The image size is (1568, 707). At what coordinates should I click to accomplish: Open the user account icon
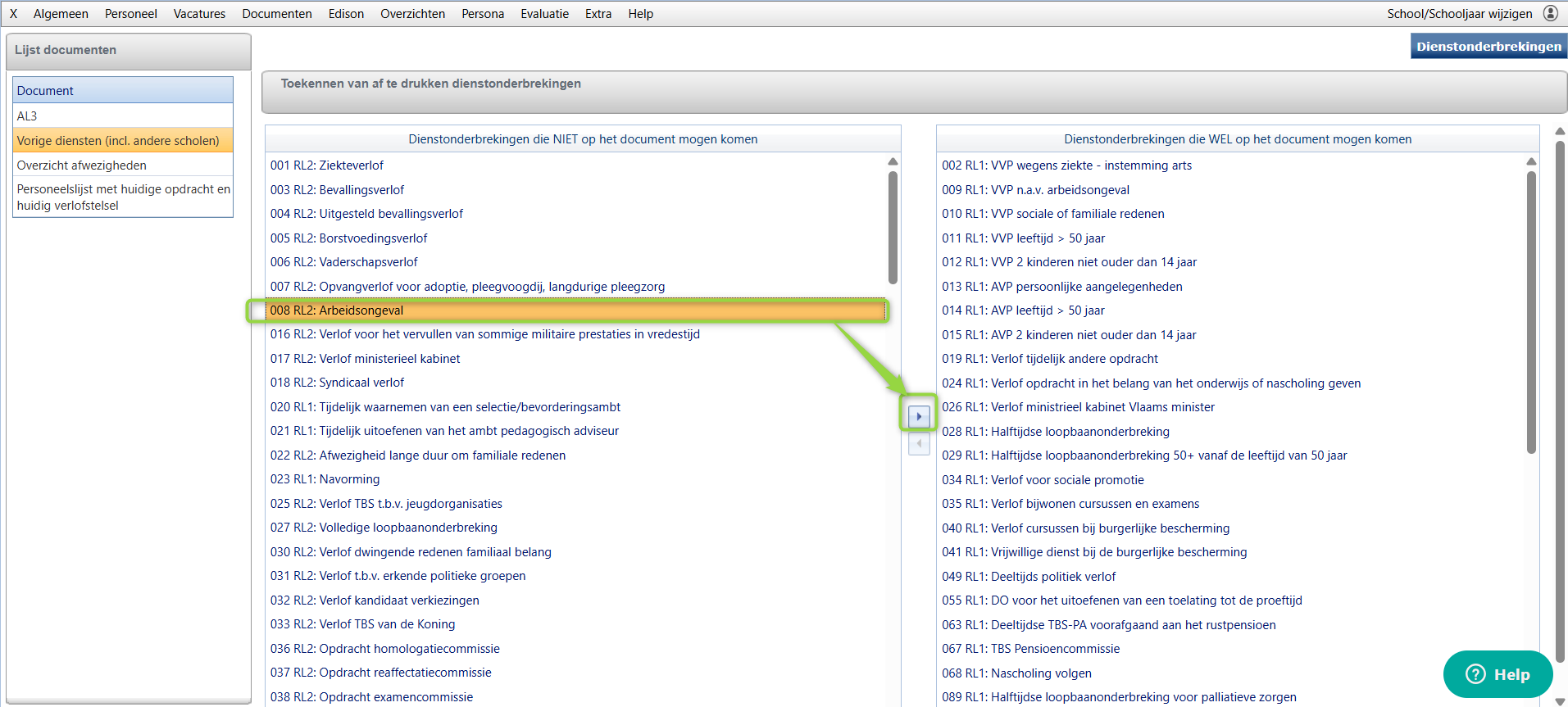(x=1551, y=13)
